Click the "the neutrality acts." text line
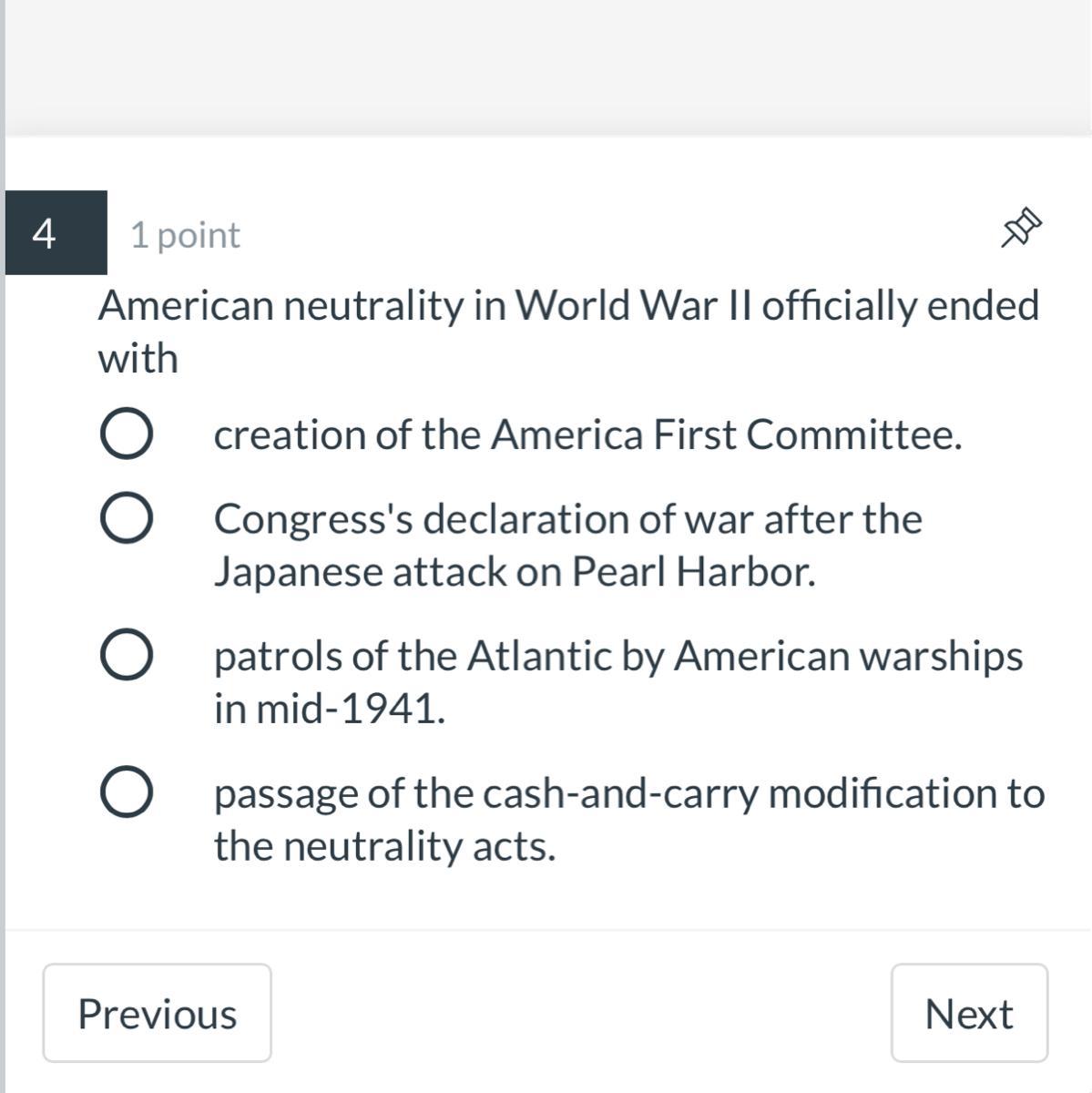 tap(384, 846)
